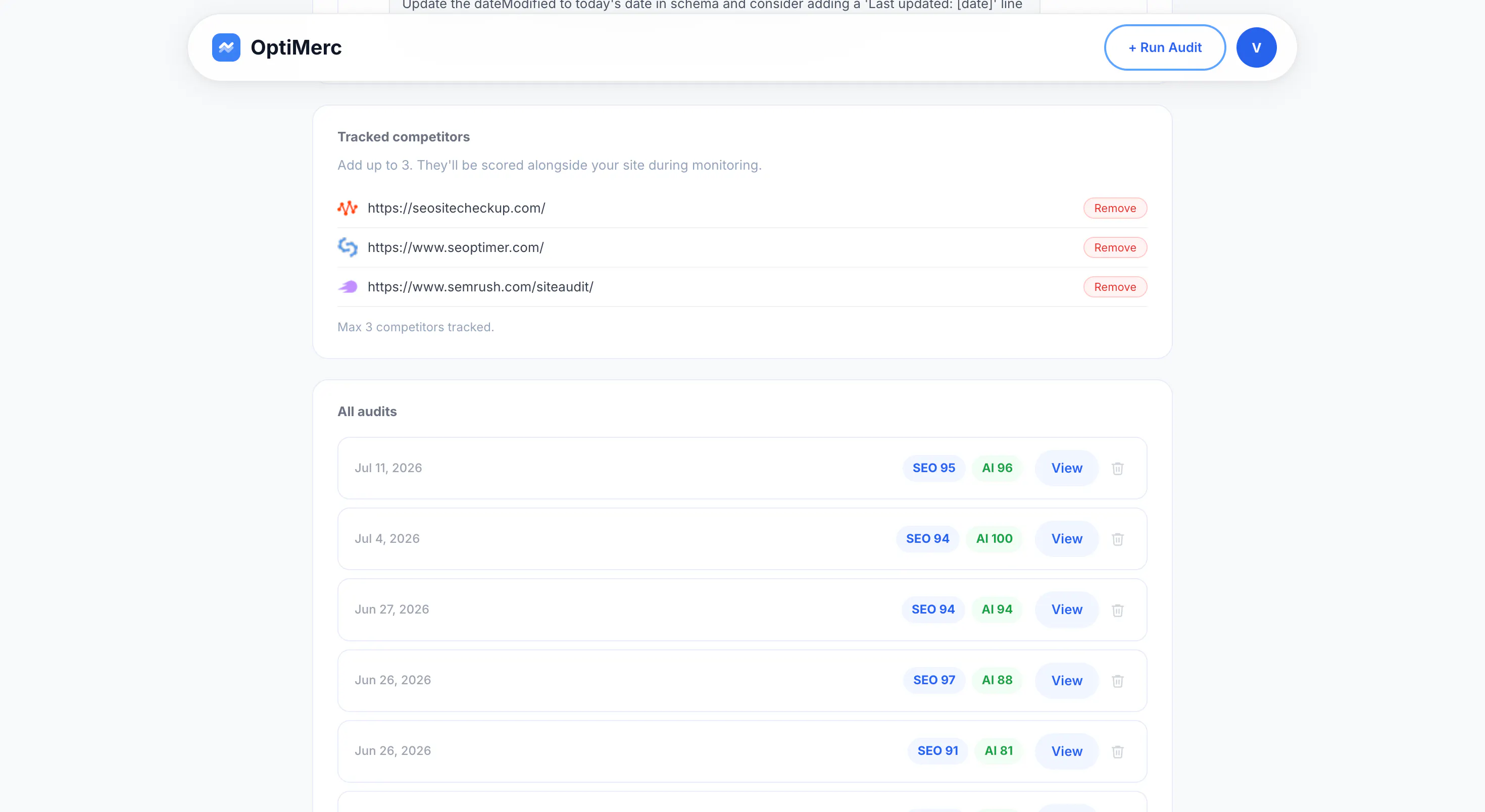1485x812 pixels.
Task: Delete the SEO 91 audit entry
Action: [x=1117, y=751]
